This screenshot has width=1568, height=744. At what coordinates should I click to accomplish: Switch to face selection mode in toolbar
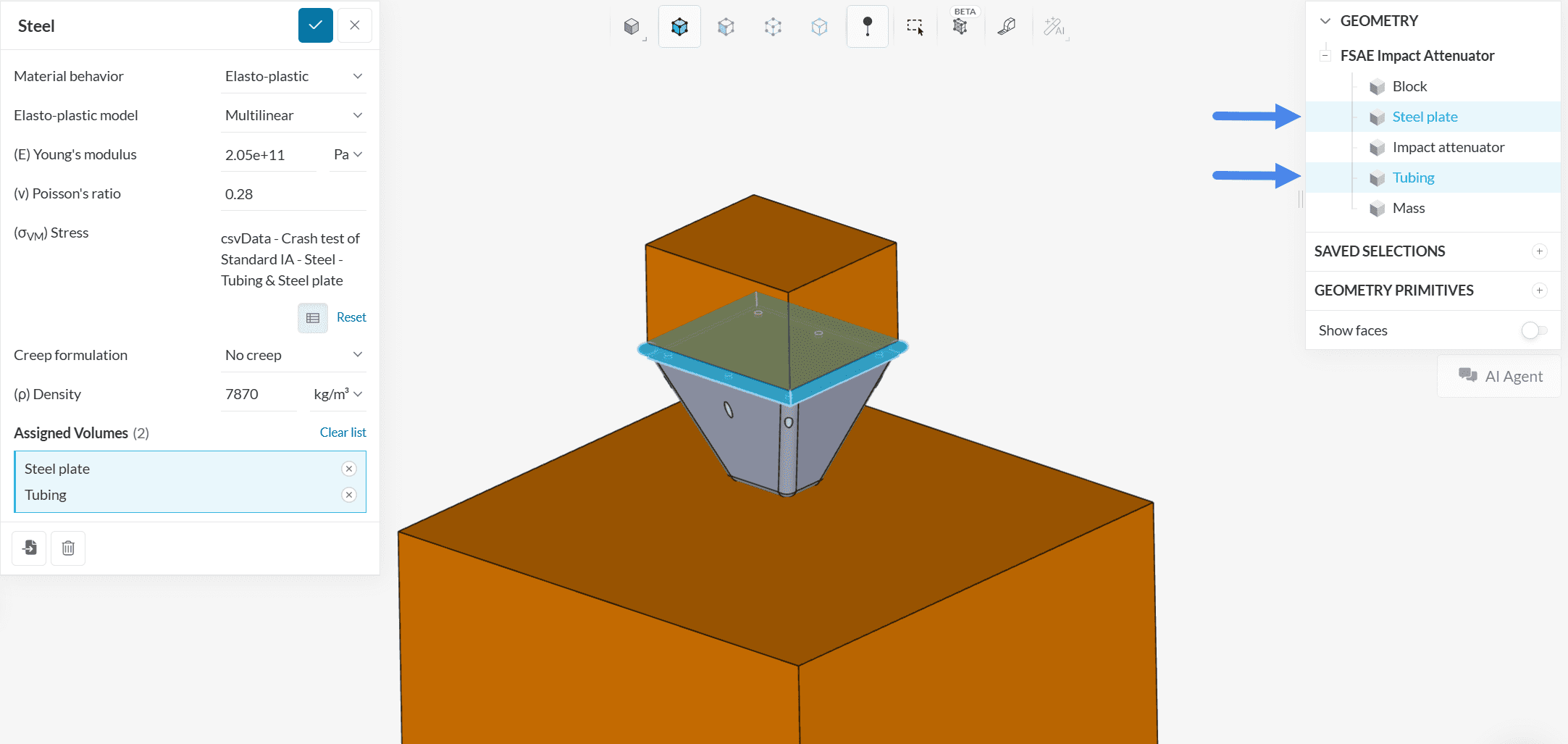726,27
